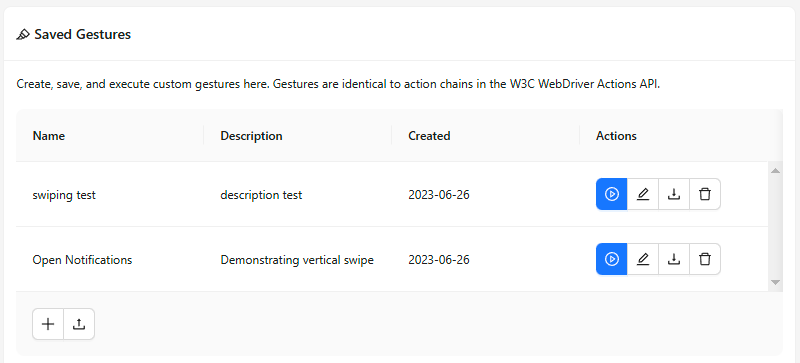Edit the Open Notifications gesture

pos(643,259)
